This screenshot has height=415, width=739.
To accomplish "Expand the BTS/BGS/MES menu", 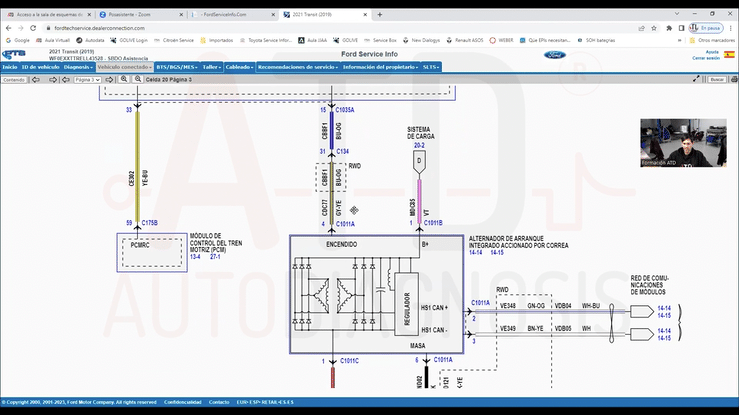I will [177, 67].
